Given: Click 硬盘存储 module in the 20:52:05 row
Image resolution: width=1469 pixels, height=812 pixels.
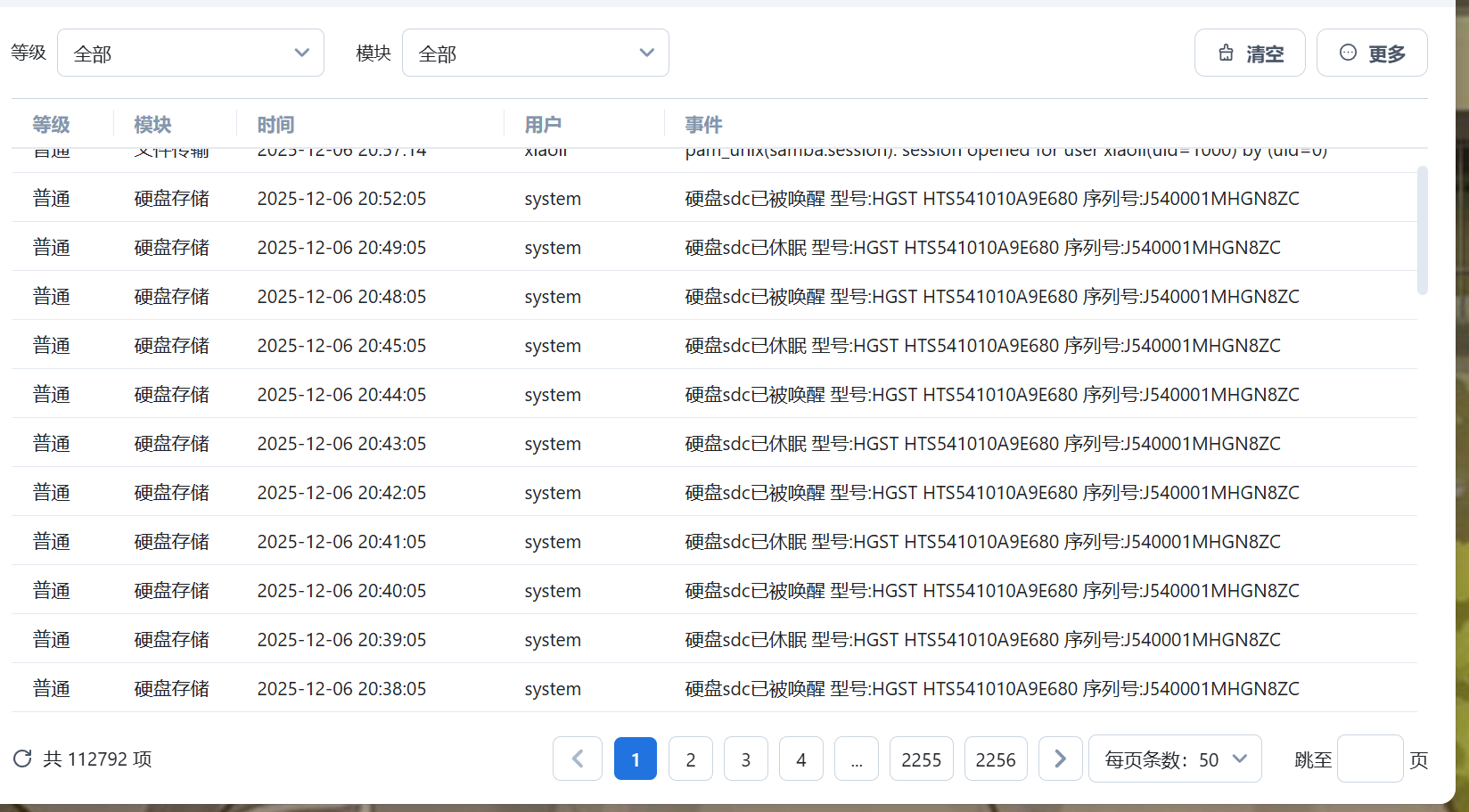Looking at the screenshot, I should [x=171, y=199].
